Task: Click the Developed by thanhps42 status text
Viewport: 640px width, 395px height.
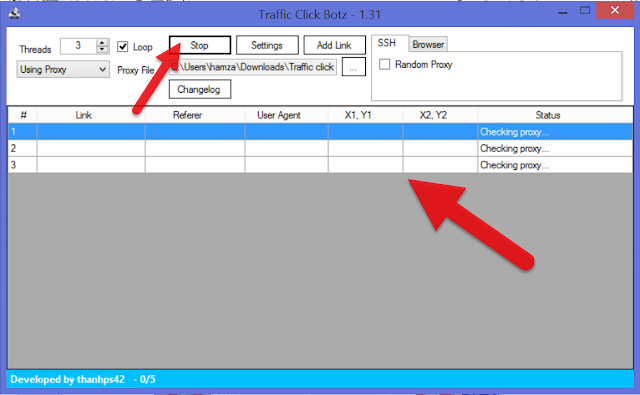Action: [x=67, y=379]
